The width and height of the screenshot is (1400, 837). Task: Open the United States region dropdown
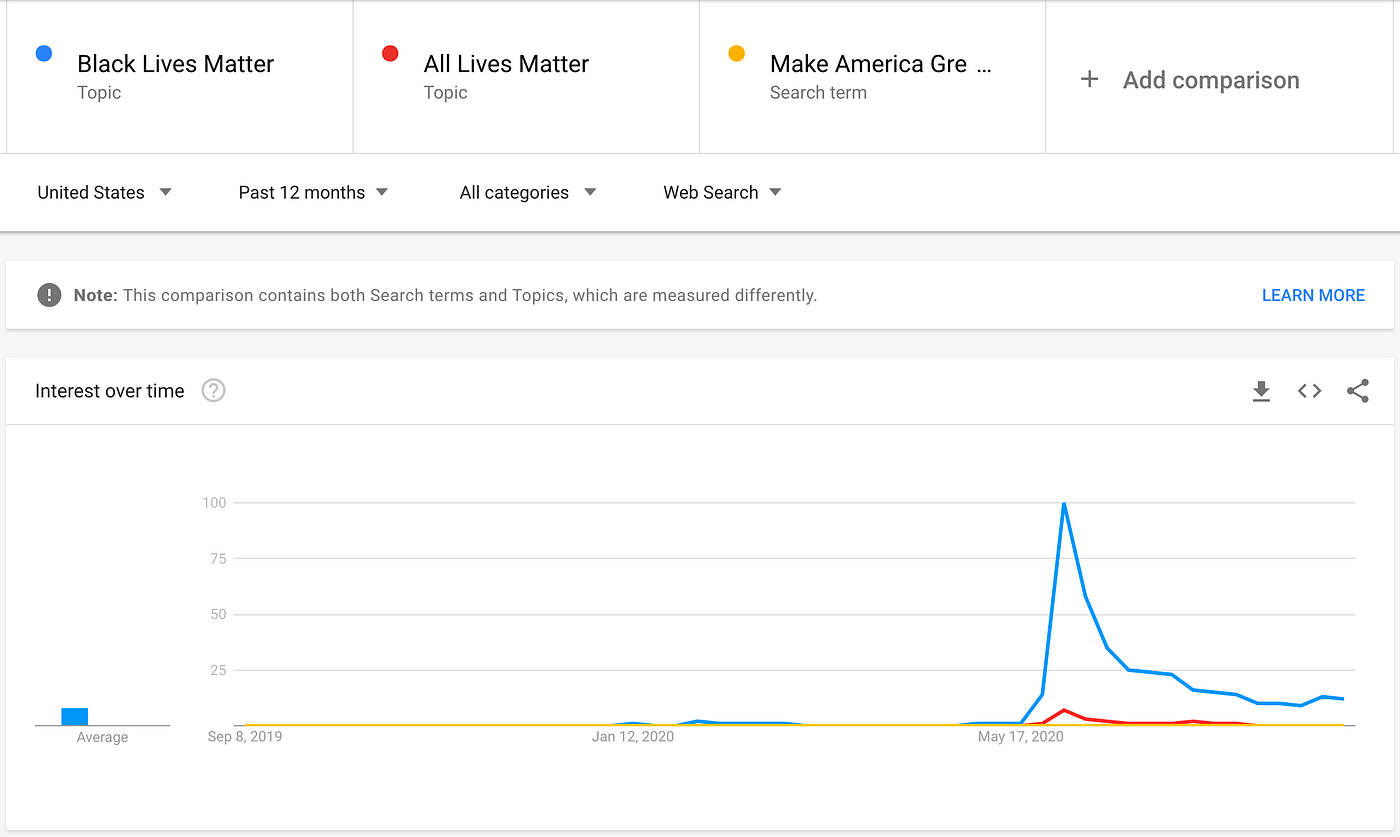click(104, 192)
